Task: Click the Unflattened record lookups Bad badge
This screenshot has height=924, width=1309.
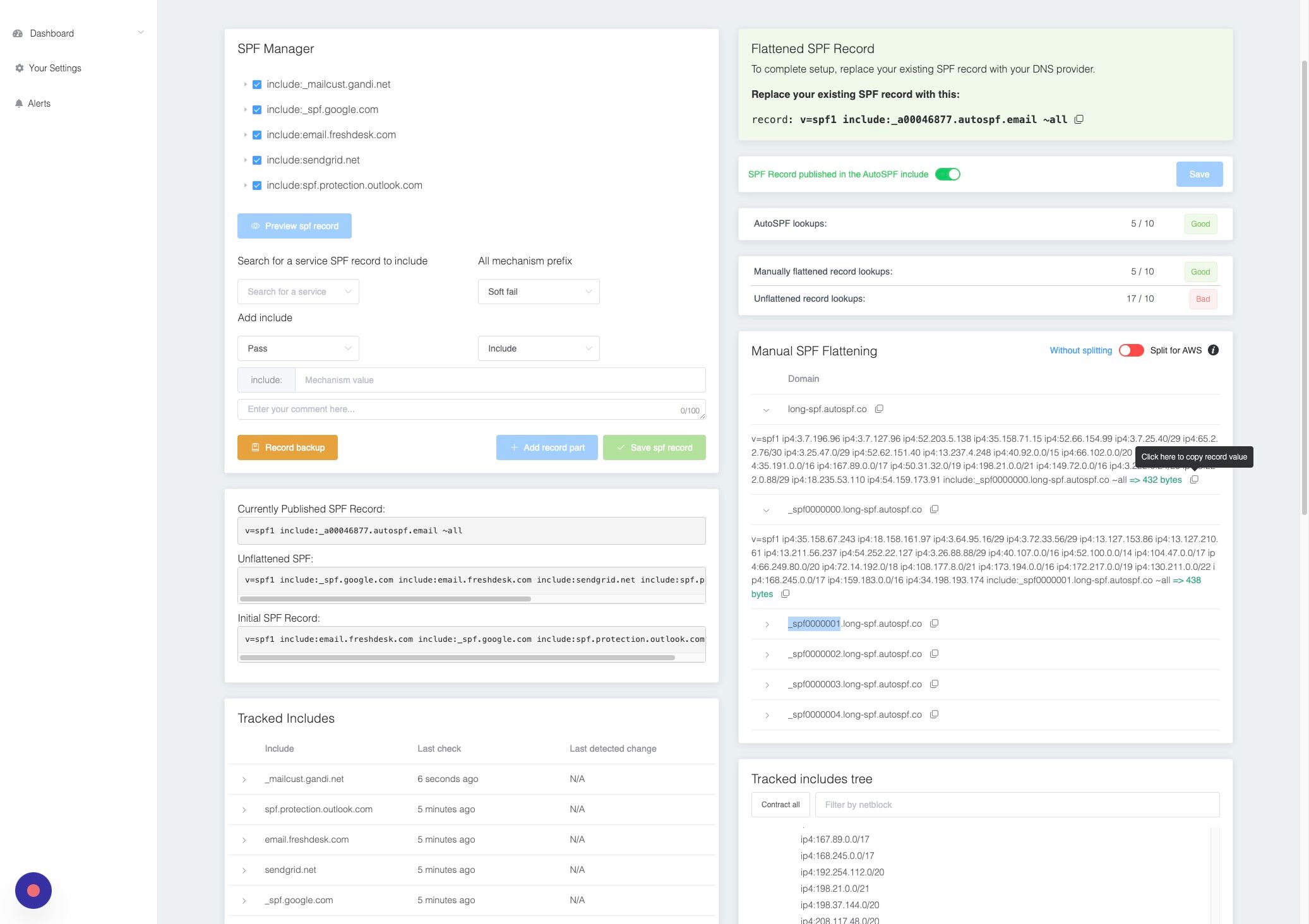Action: click(1203, 299)
